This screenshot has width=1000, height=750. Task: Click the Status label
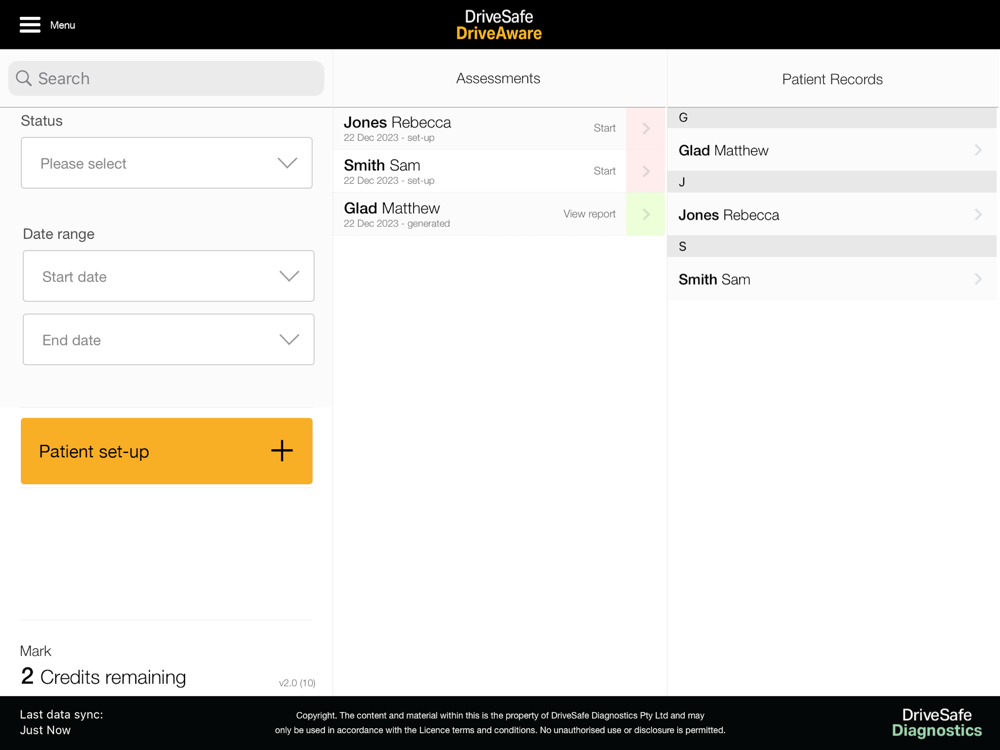(41, 121)
